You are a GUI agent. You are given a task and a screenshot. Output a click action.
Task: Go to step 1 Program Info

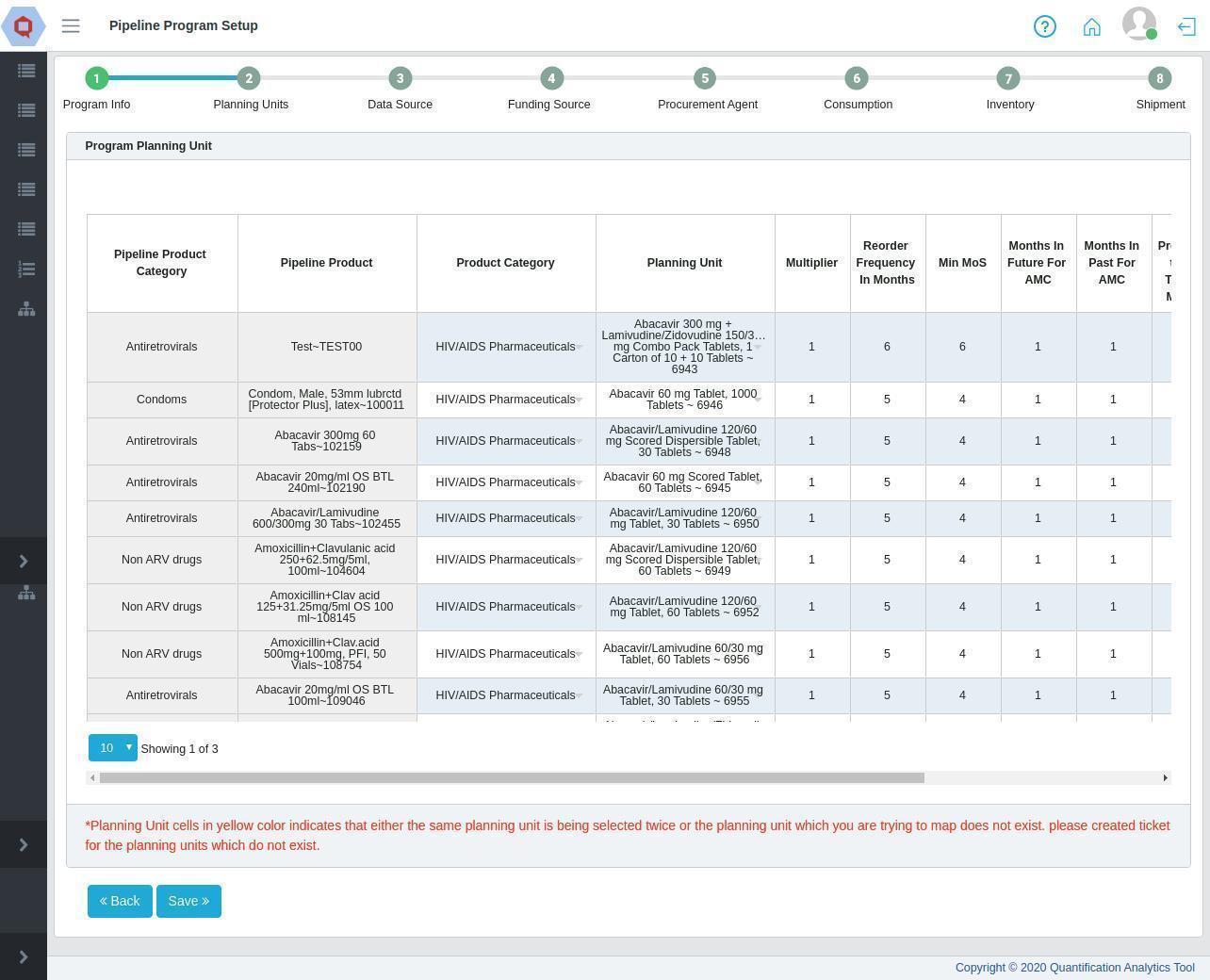[96, 78]
